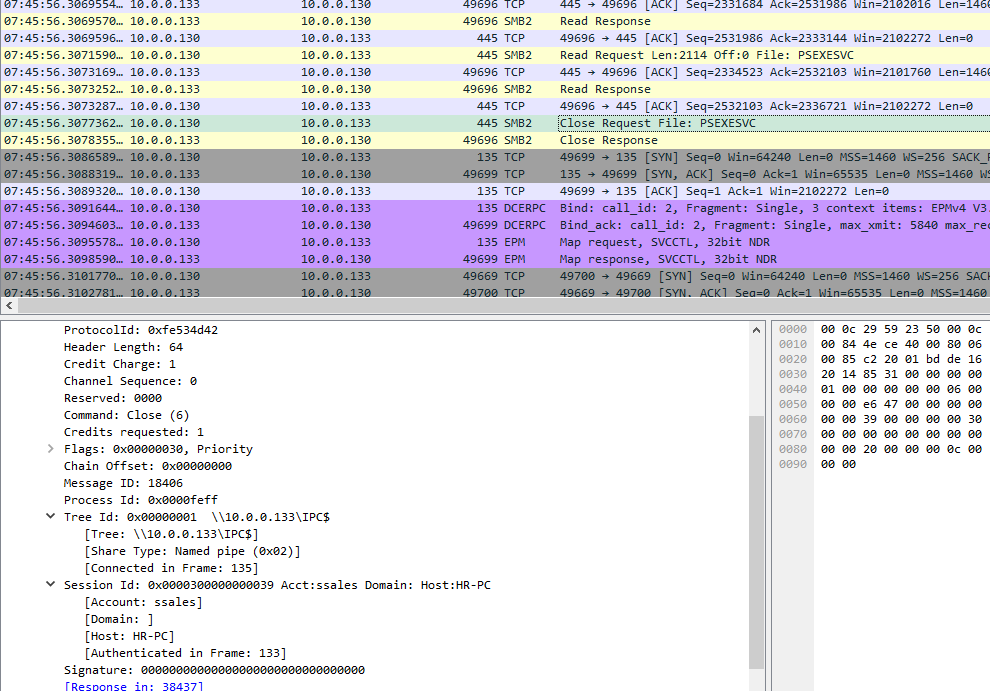The width and height of the screenshot is (990, 691).
Task: Select the "ProtocolId: 0xfe534d42" field
Action: (x=136, y=329)
